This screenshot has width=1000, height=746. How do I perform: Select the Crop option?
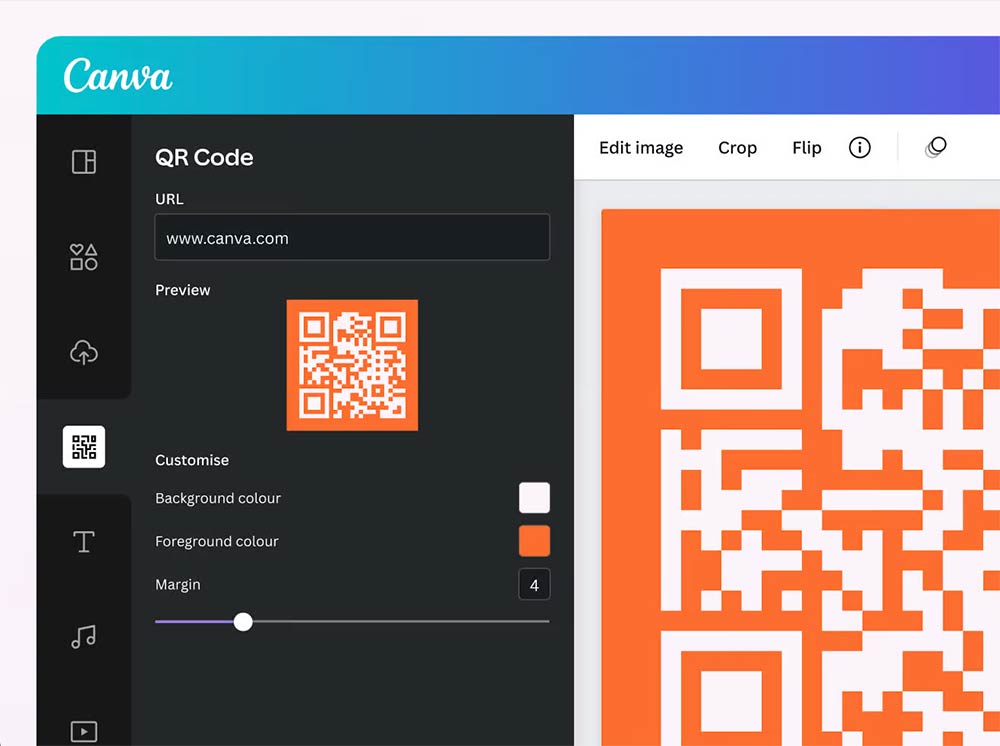(737, 148)
